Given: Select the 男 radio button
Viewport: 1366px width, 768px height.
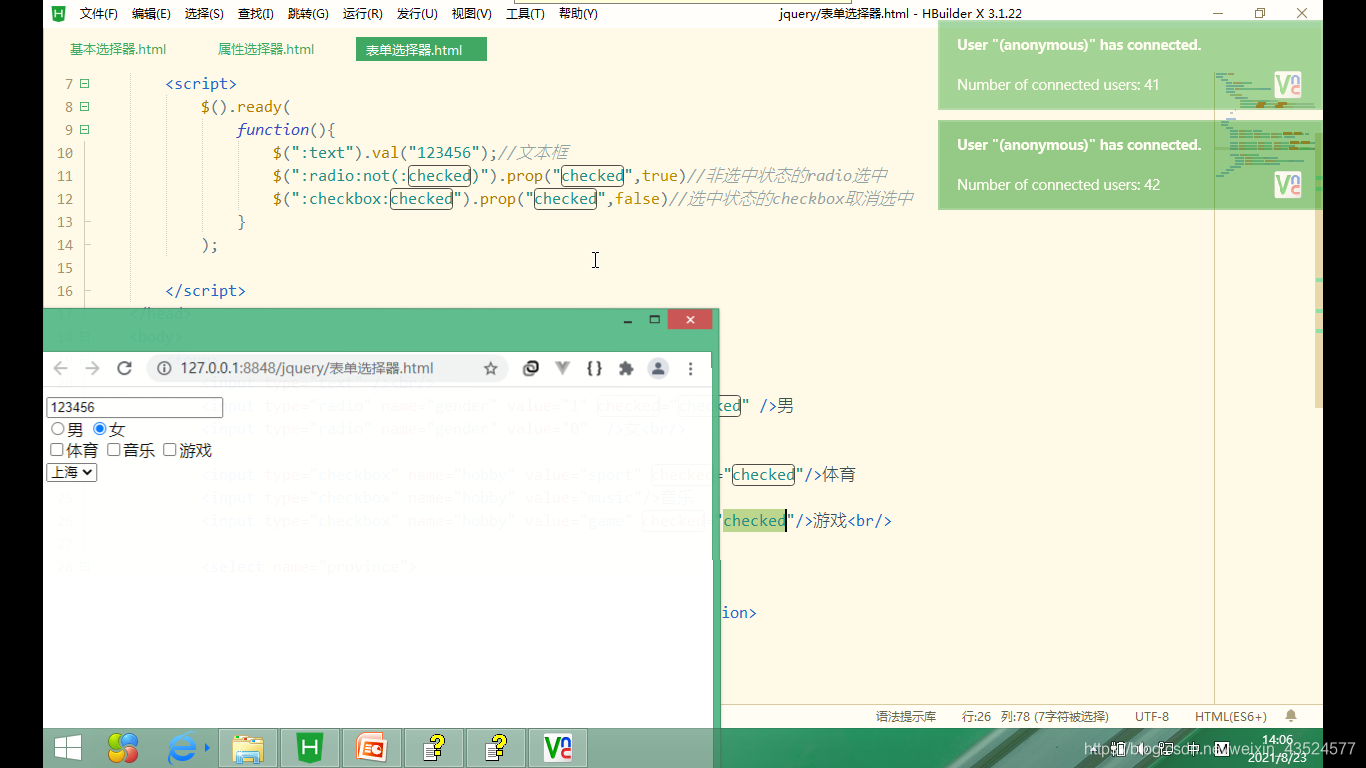Looking at the screenshot, I should 57,429.
